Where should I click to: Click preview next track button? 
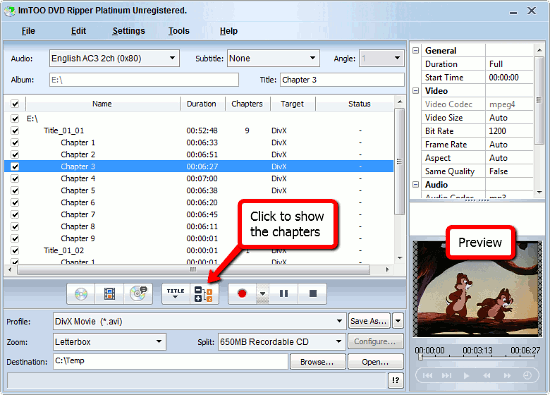click(447, 376)
